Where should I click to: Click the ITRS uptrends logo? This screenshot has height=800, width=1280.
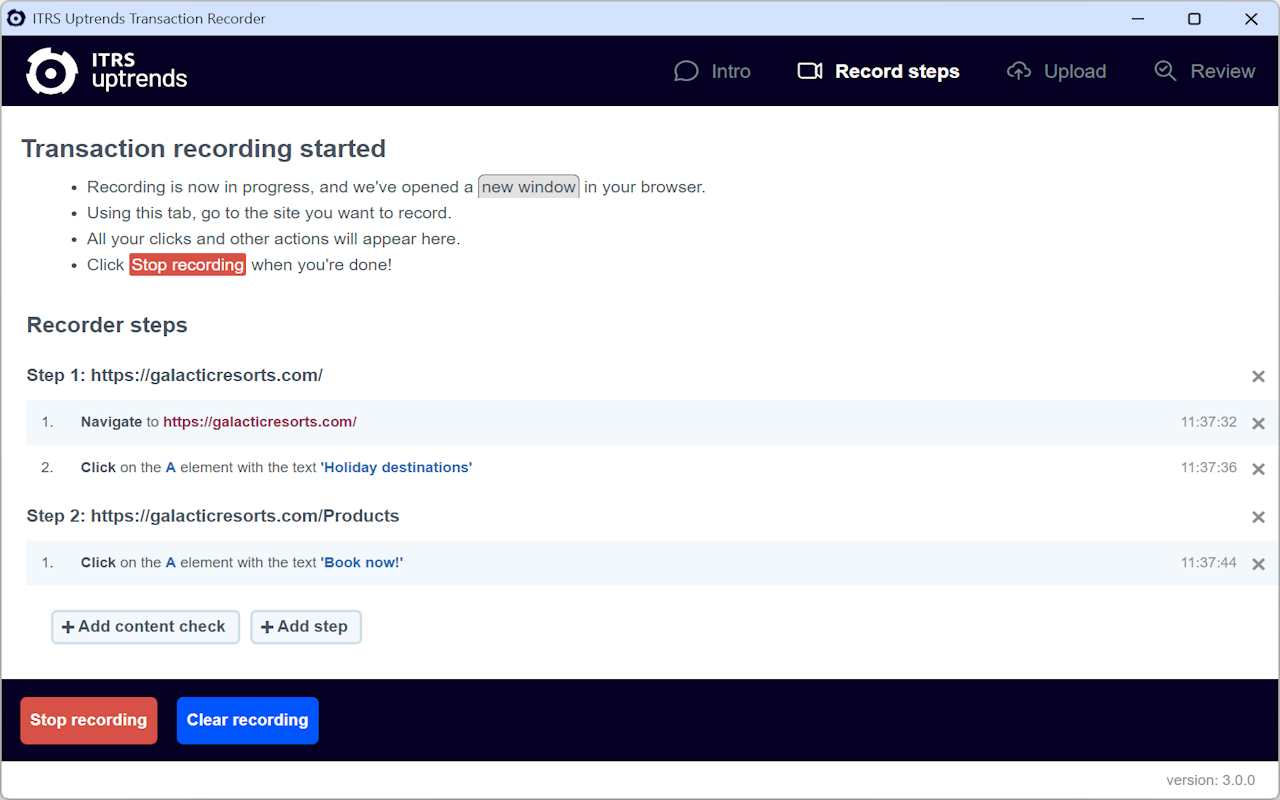coord(105,71)
